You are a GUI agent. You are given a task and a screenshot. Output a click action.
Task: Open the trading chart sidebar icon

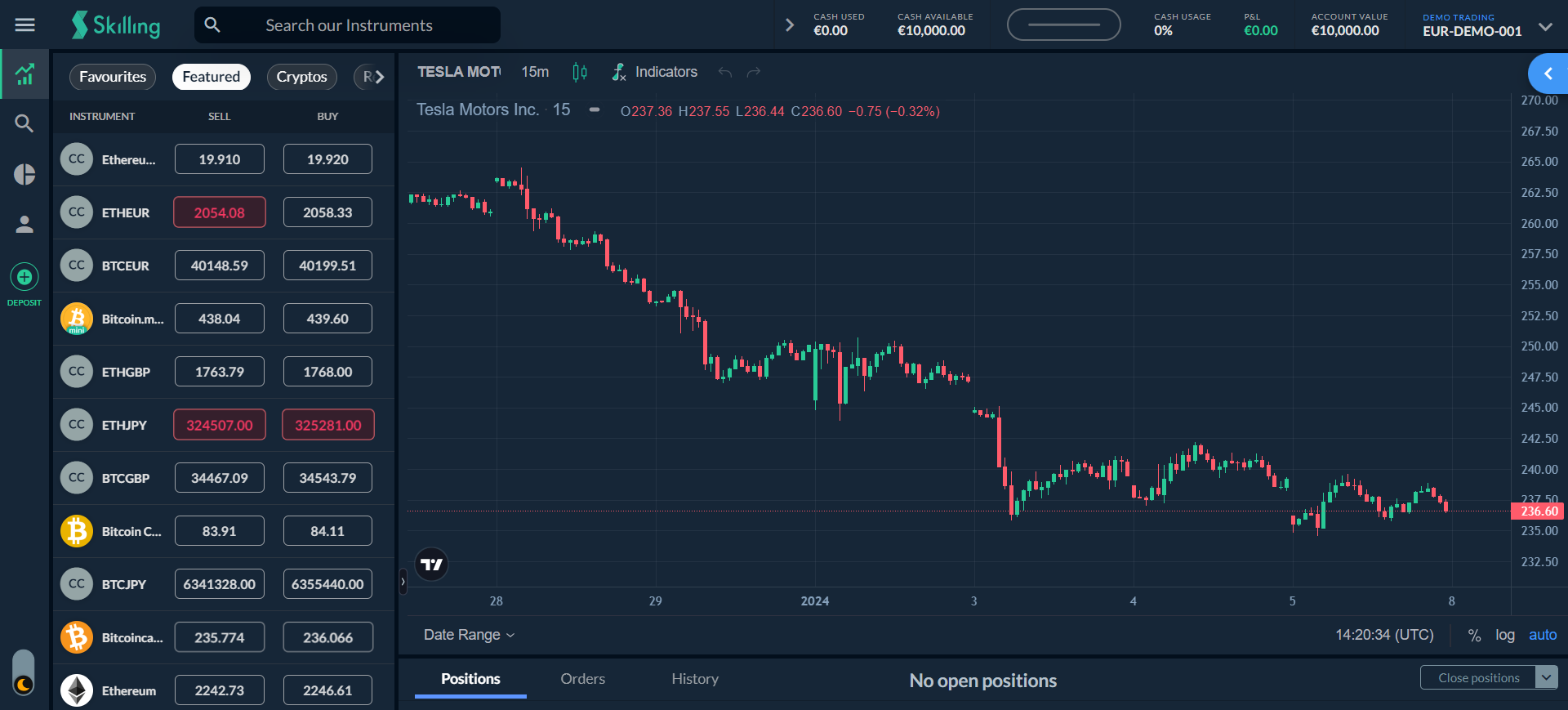tap(24, 74)
